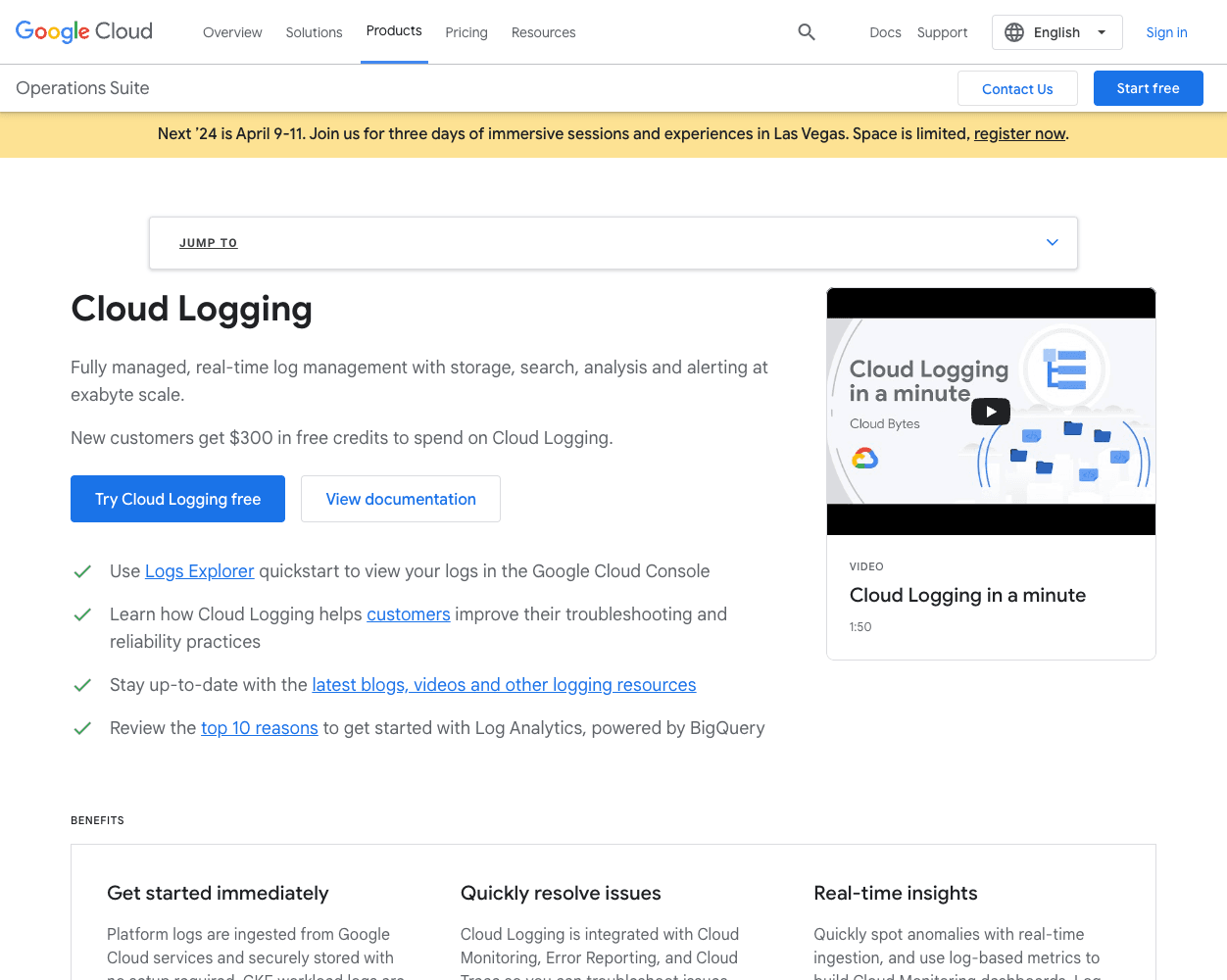This screenshot has height=980, width=1227.
Task: Click the Start free button
Action: click(1148, 88)
